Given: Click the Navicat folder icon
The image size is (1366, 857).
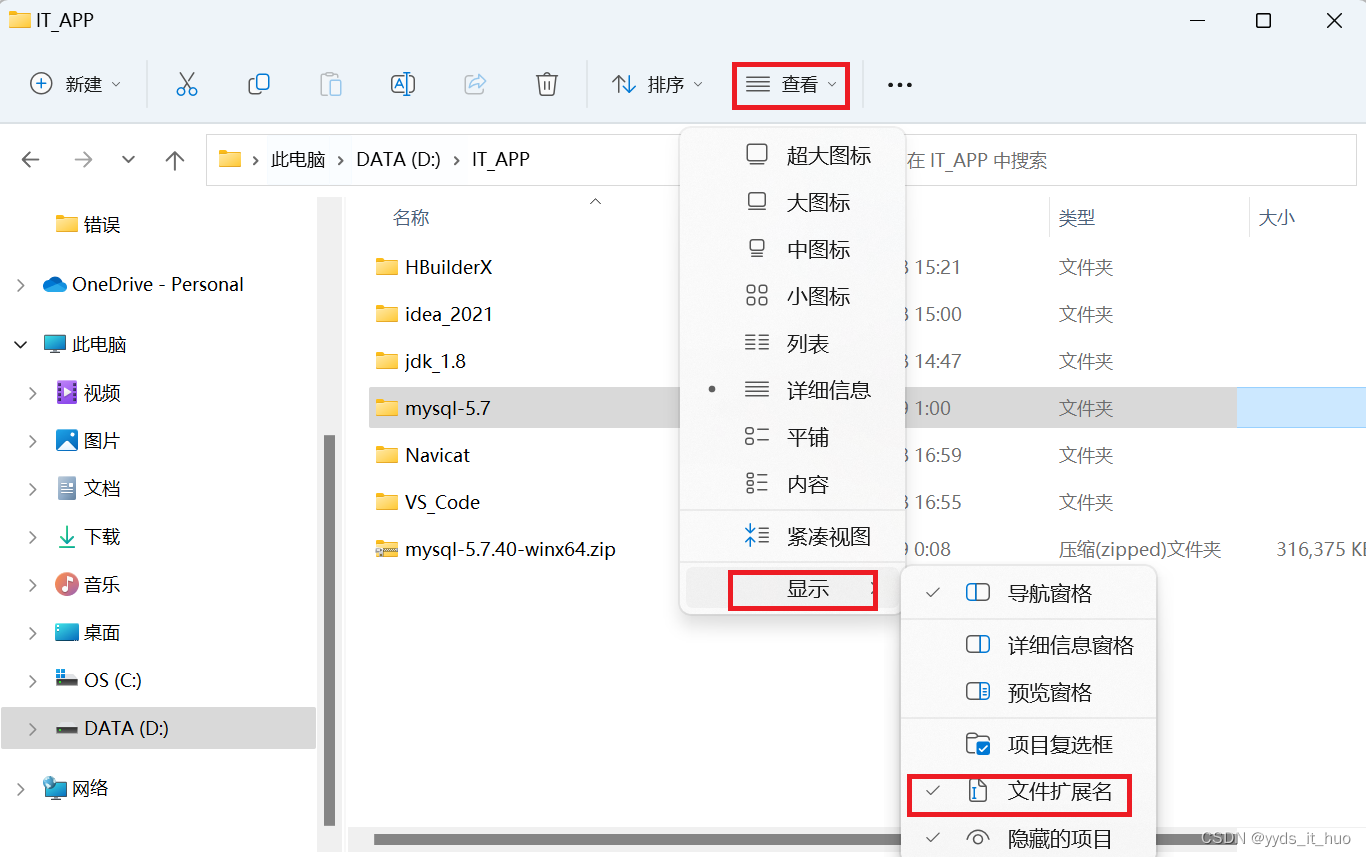Looking at the screenshot, I should click(387, 455).
